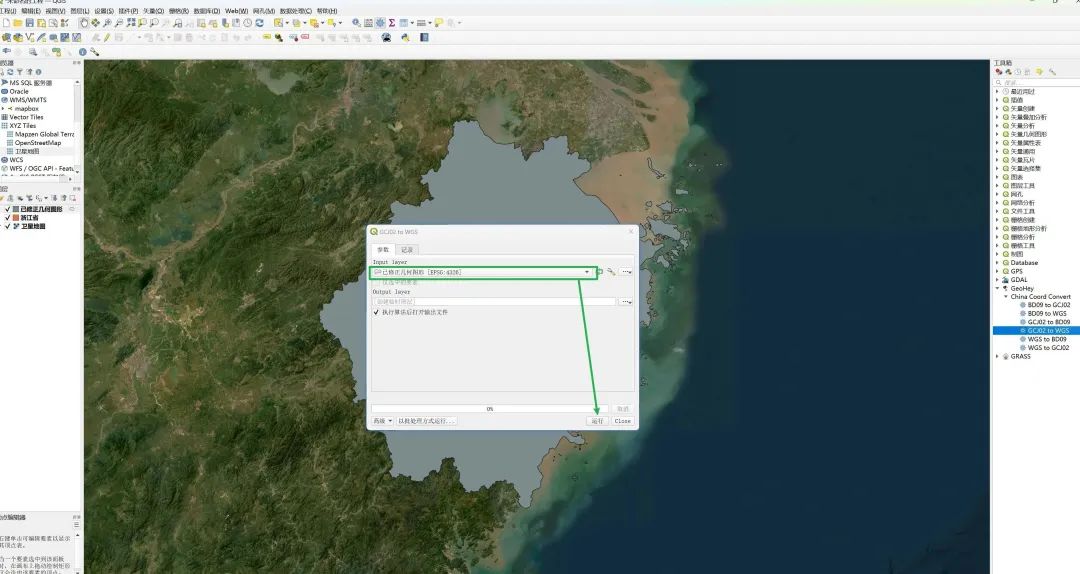Click the batch process run button
Image resolution: width=1080 pixels, height=574 pixels.
click(x=427, y=420)
